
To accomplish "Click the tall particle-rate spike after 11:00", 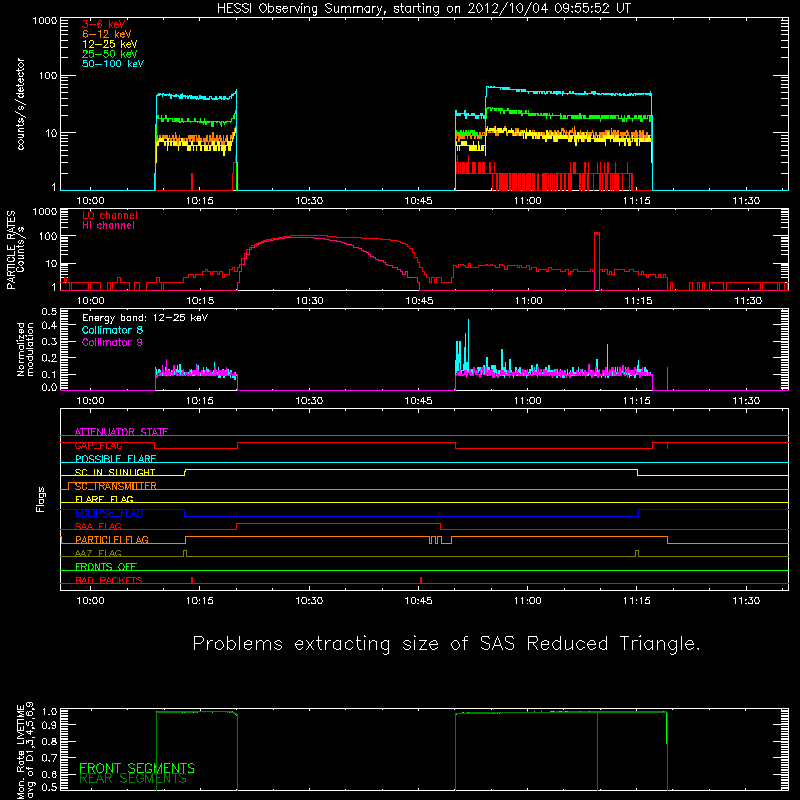I will (597, 260).
